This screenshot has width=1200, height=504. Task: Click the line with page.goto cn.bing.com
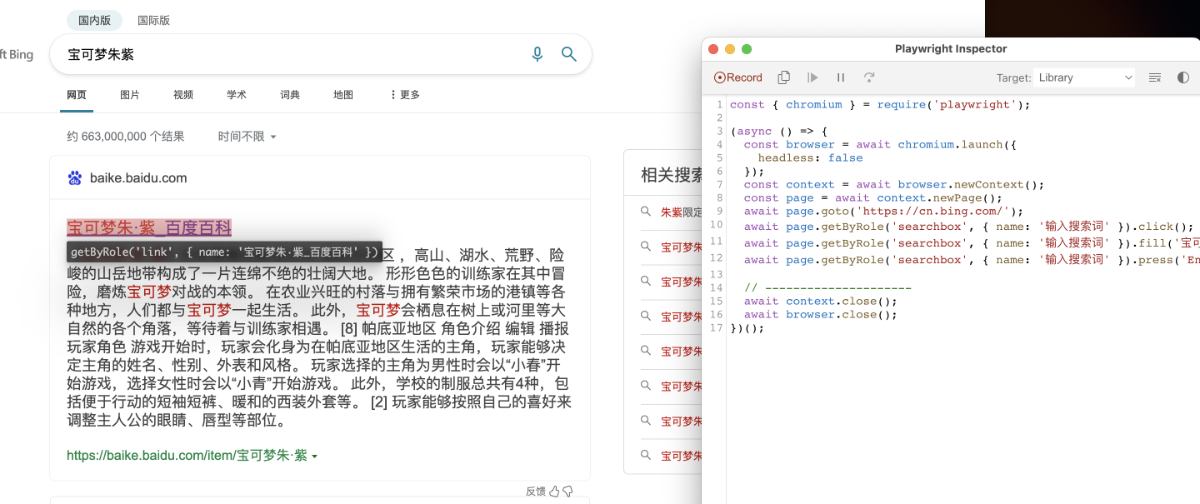884,211
